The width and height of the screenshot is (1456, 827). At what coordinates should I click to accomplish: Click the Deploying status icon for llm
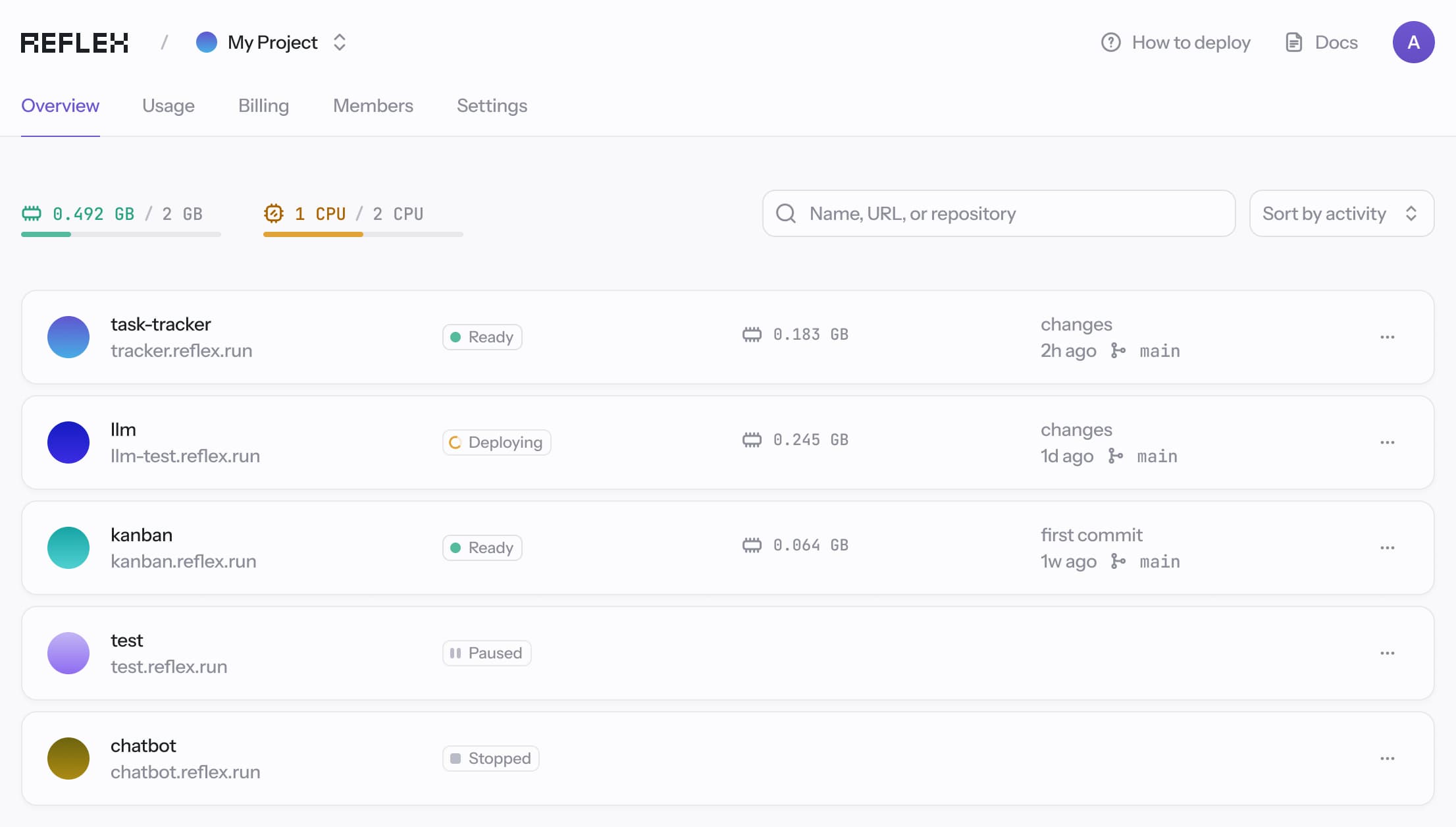coord(457,442)
